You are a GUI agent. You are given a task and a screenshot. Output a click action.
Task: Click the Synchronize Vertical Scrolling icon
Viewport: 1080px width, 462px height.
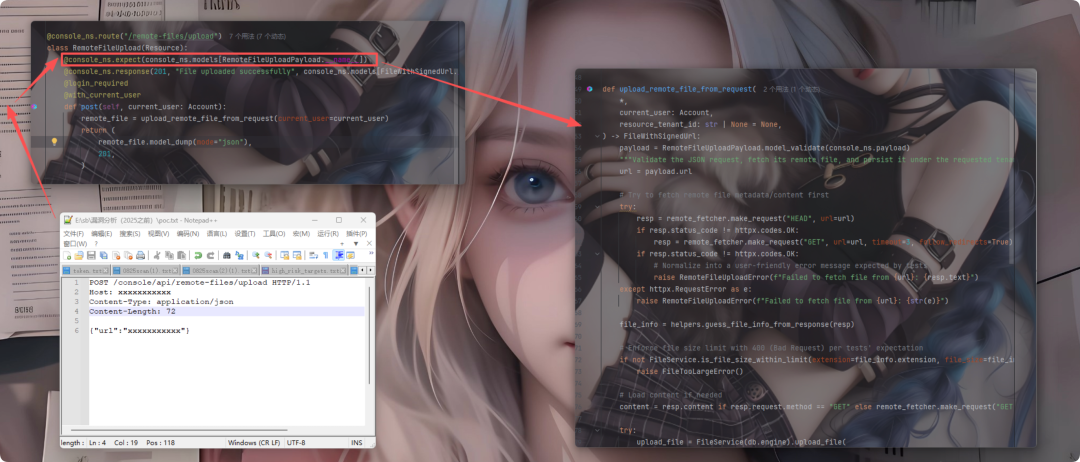(x=284, y=255)
